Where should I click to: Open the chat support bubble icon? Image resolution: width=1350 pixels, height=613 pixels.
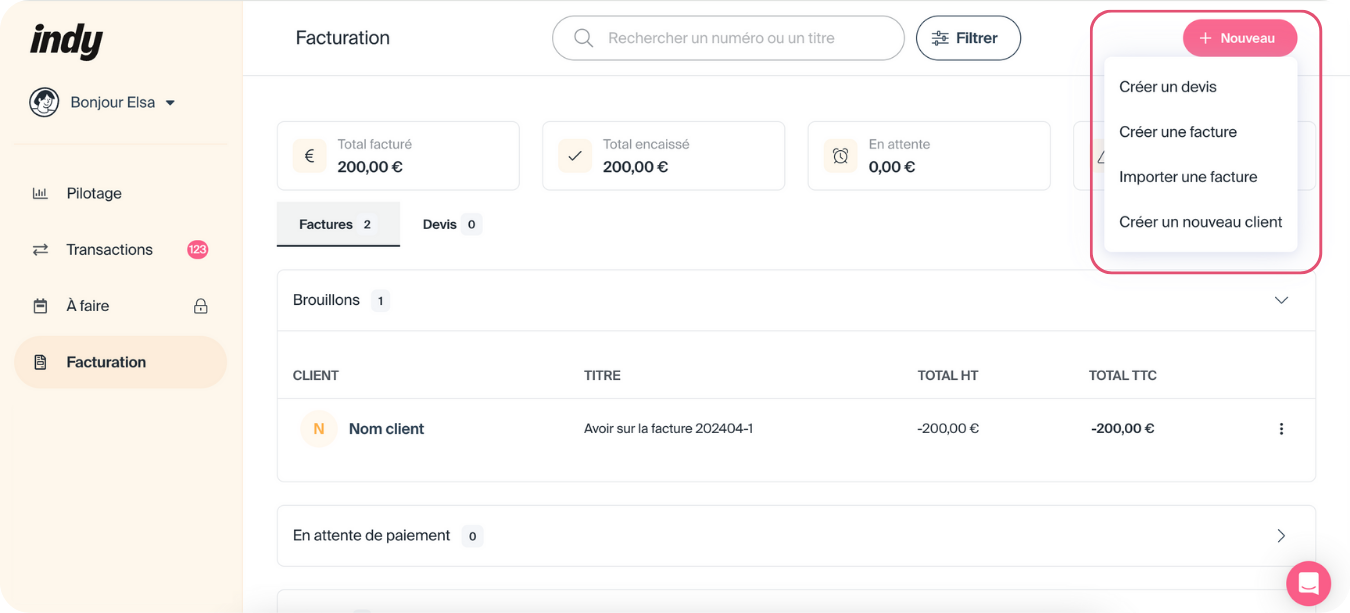pos(1308,583)
